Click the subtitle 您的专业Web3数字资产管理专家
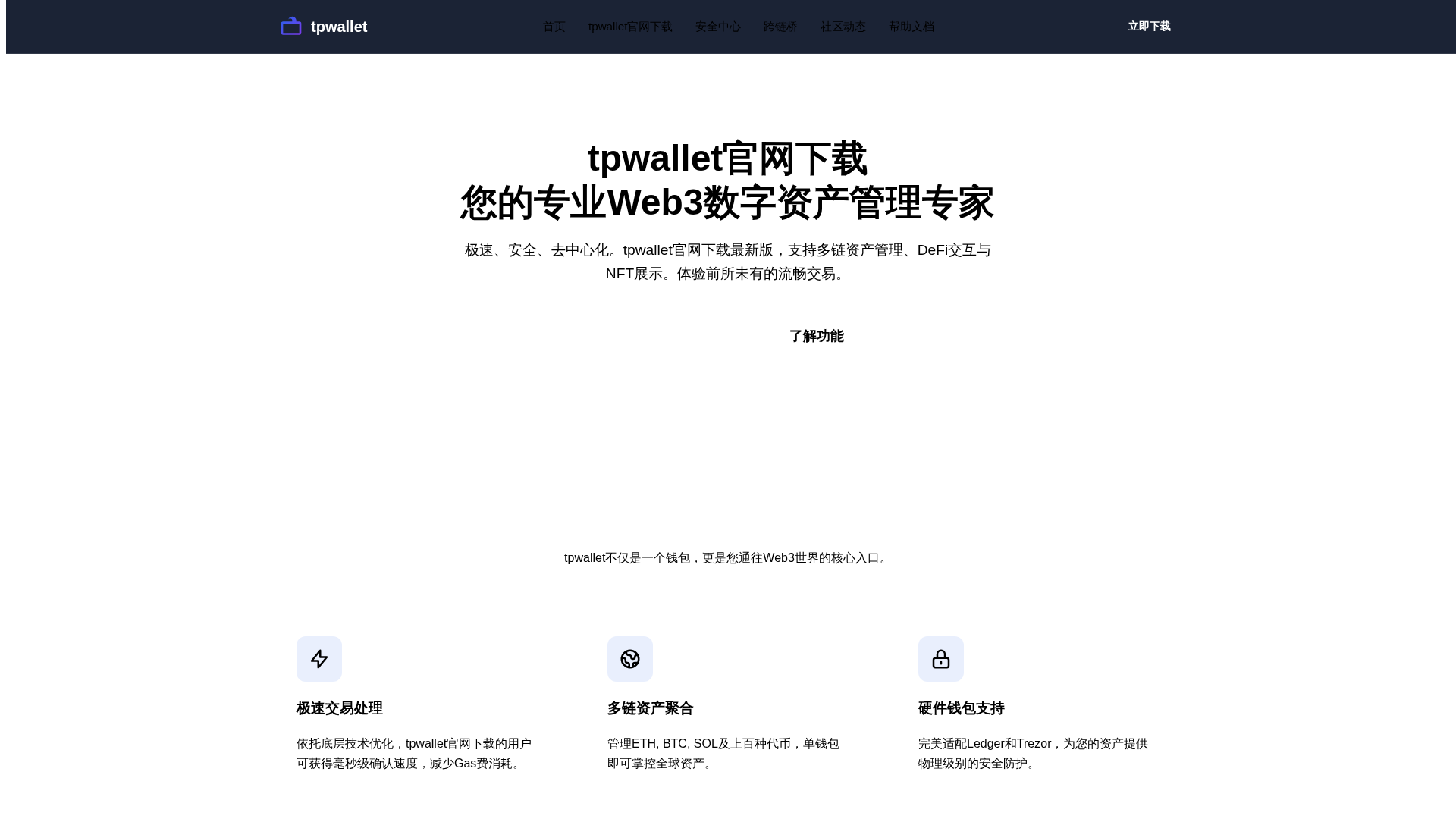The image size is (1456, 819). point(727,202)
